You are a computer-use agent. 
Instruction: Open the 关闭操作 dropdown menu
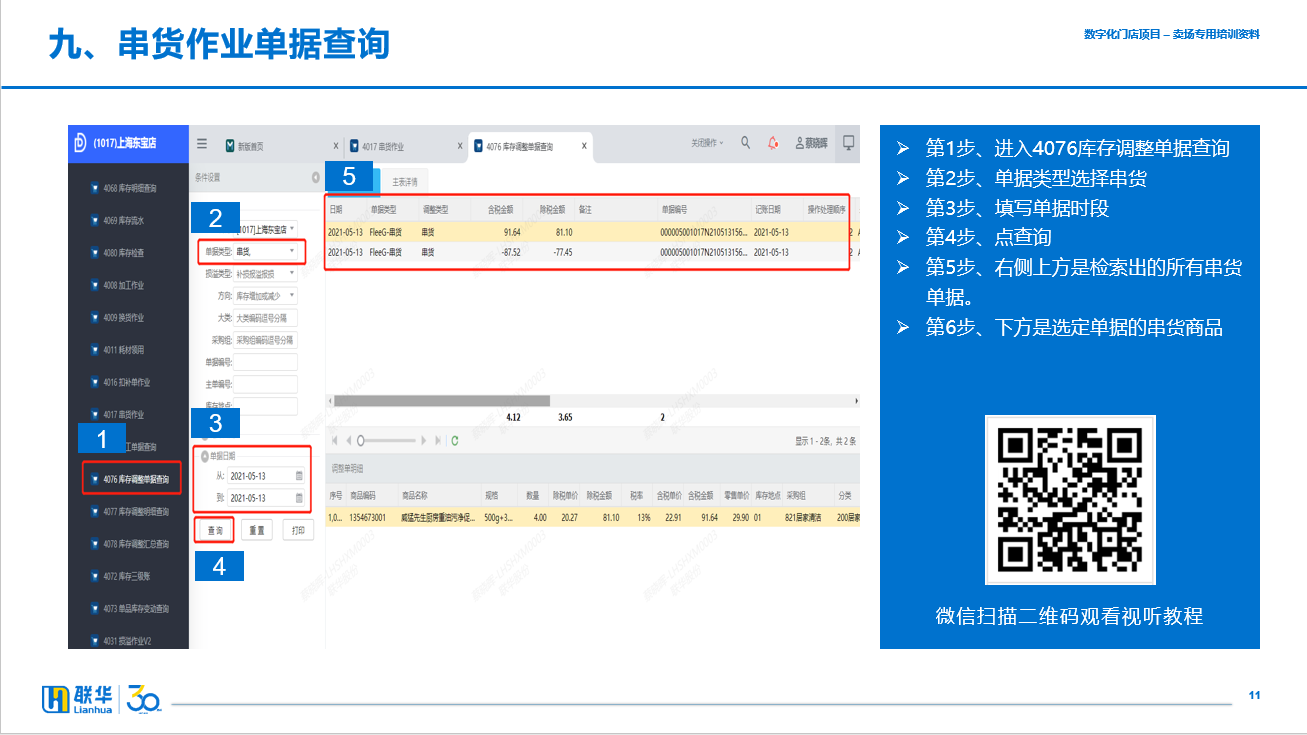tap(707, 143)
